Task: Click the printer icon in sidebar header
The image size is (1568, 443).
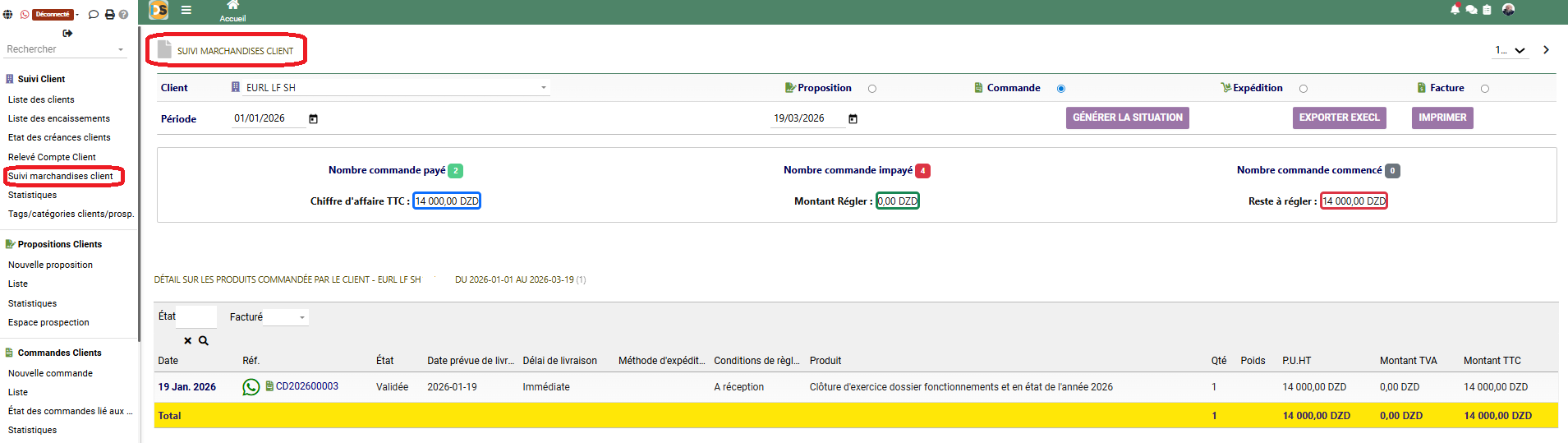Action: tap(109, 15)
